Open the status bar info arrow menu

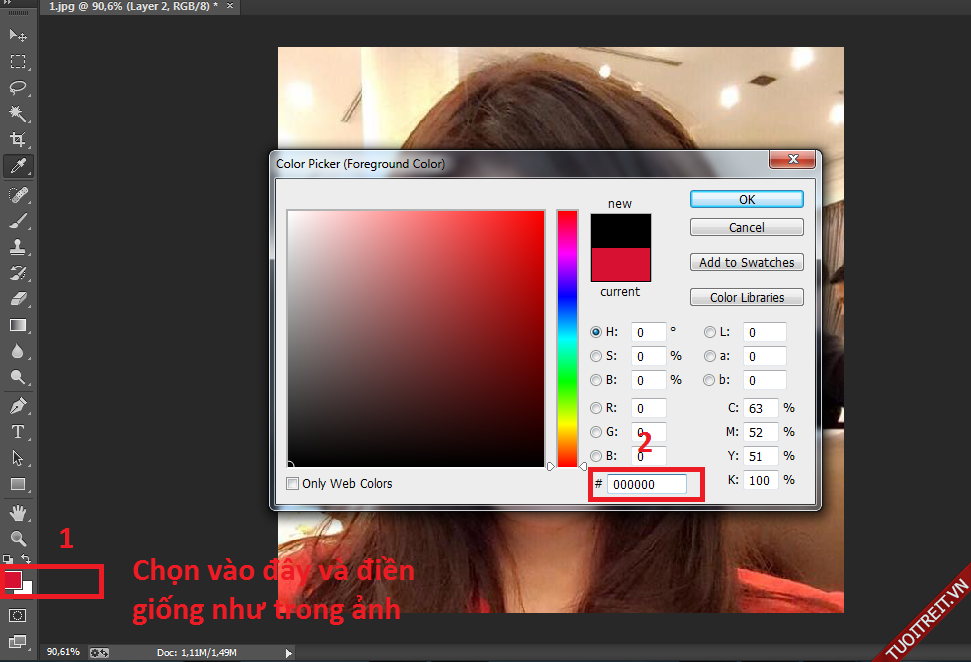pos(290,653)
